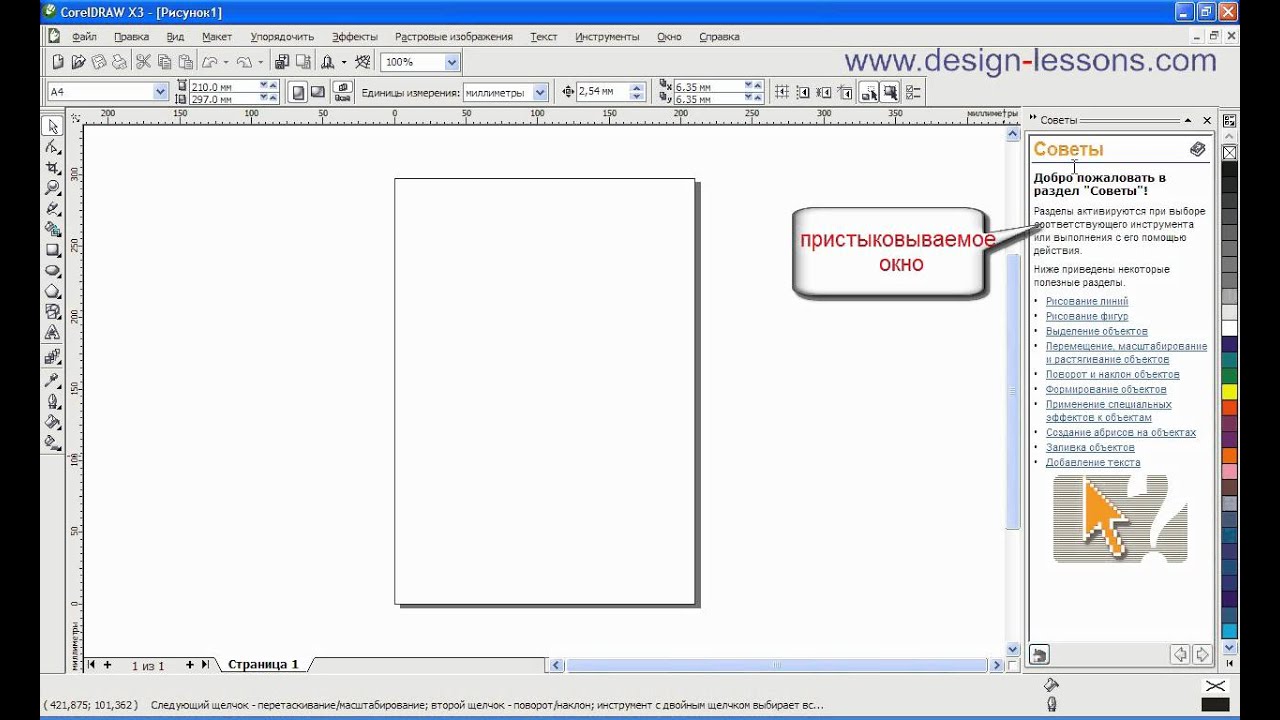This screenshot has width=1280, height=720.
Task: Toggle Dynamic guides
Action: click(x=846, y=92)
